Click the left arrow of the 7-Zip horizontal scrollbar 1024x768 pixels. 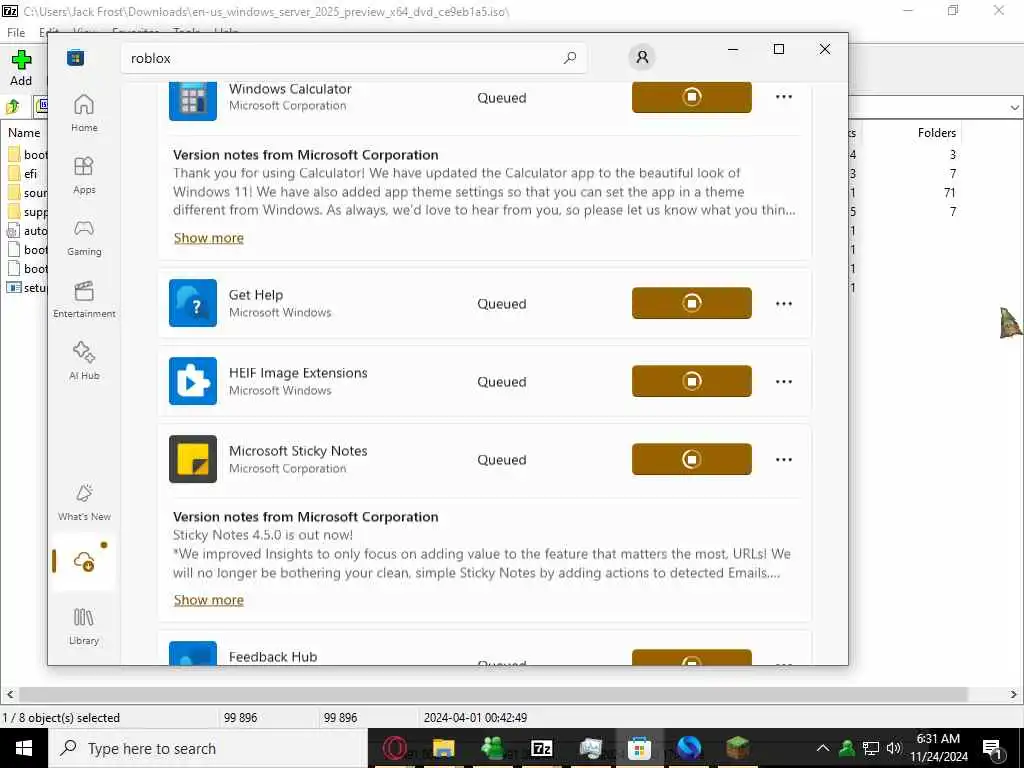tap(9, 694)
